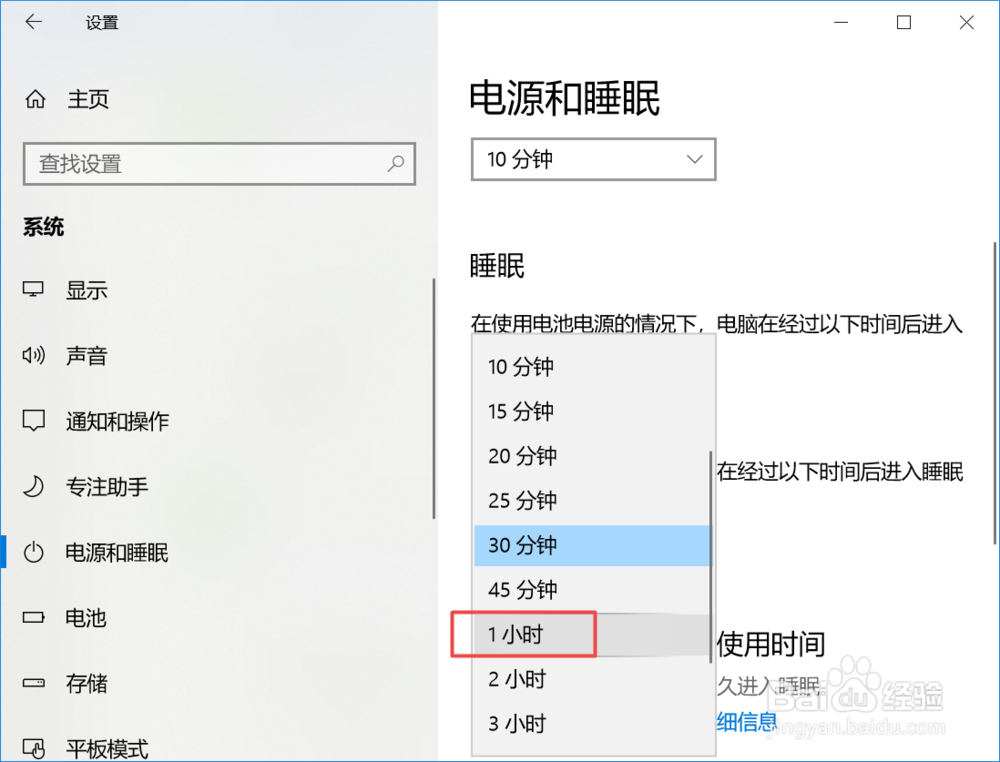Open the 平板模式 settings page

107,747
